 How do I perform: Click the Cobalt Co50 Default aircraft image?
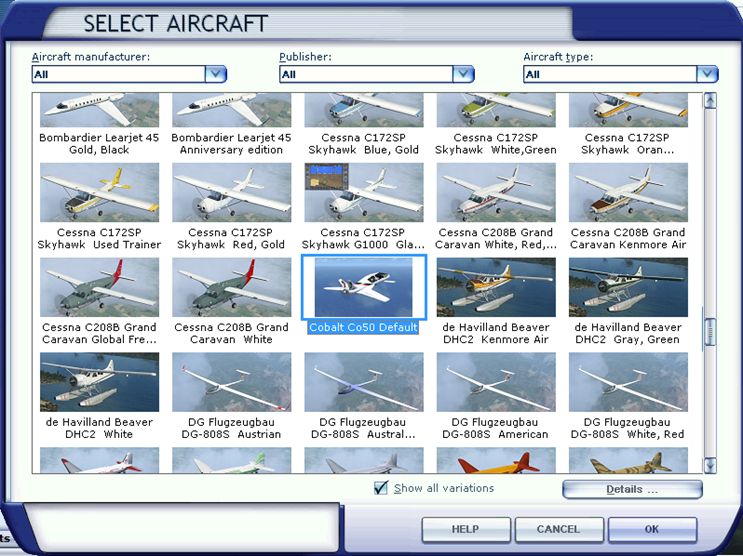pos(364,287)
